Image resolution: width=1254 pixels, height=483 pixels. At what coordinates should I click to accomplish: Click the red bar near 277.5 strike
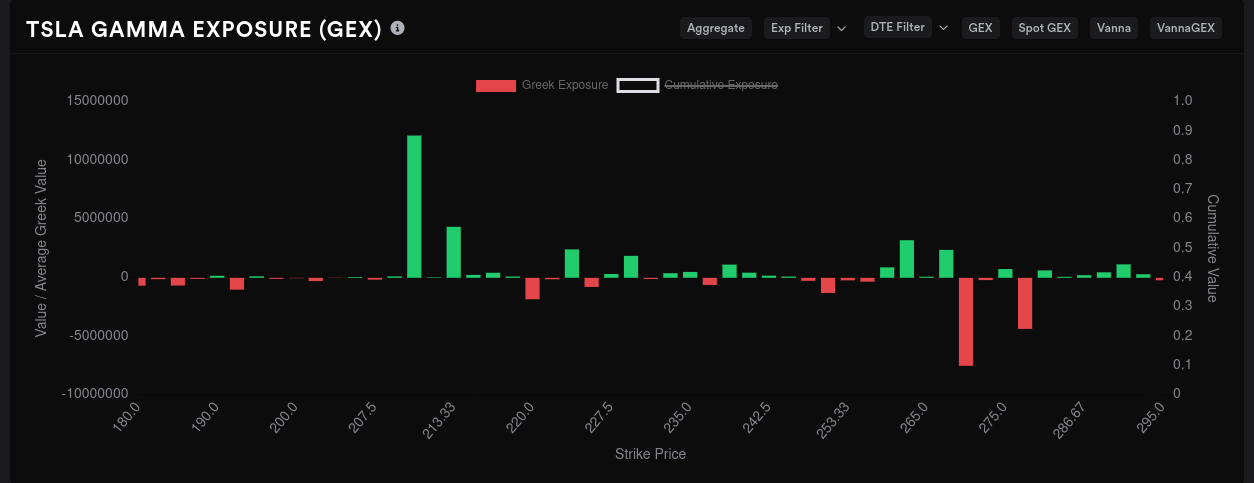click(1025, 303)
